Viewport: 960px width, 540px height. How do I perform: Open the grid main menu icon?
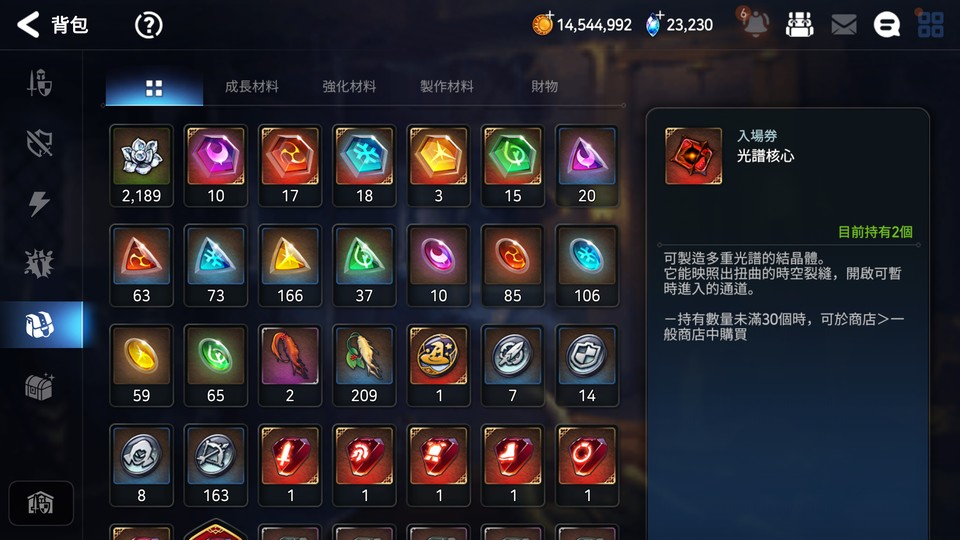click(930, 25)
